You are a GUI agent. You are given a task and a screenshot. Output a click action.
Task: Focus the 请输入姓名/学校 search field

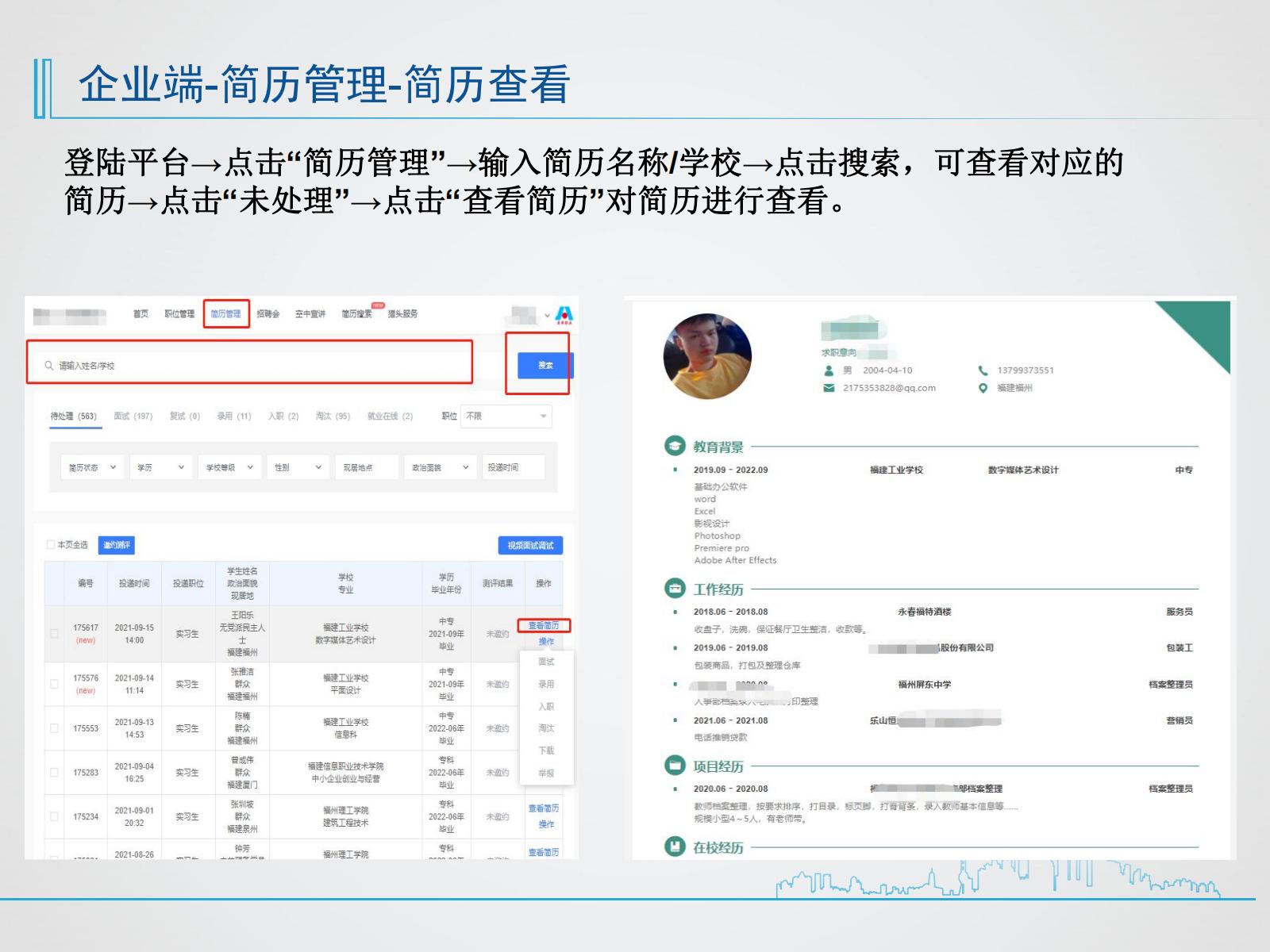(x=254, y=366)
